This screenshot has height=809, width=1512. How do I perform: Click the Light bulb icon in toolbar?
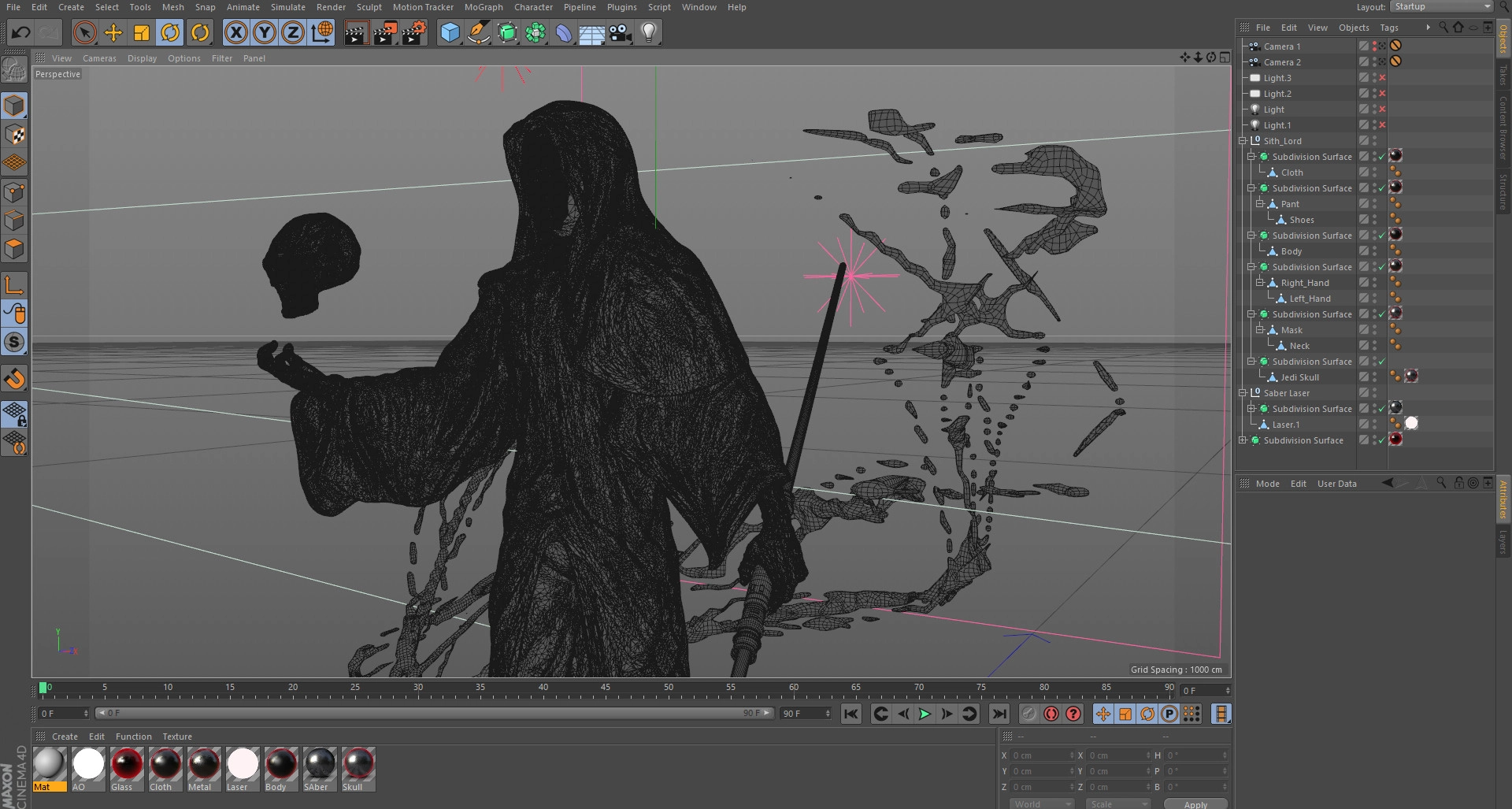(649, 32)
